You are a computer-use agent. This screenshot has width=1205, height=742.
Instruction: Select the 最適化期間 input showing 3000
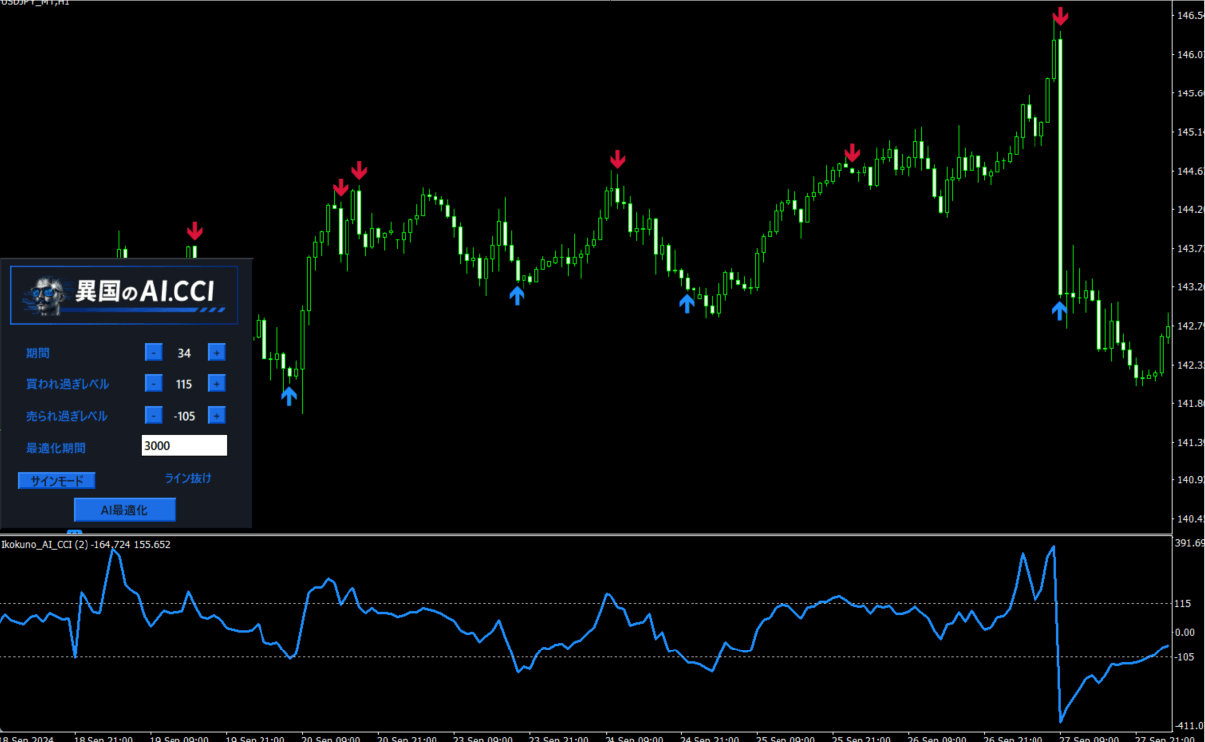coord(184,445)
